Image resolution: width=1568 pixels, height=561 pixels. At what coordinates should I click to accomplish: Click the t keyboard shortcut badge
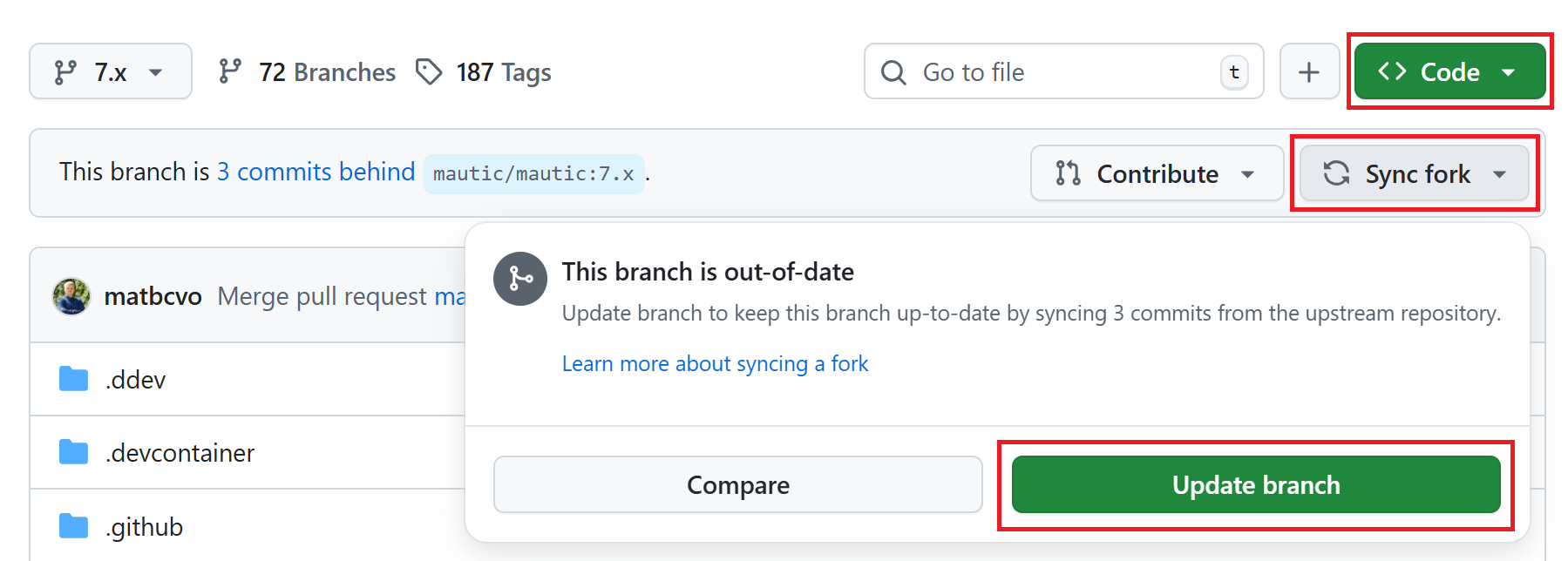coord(1233,72)
